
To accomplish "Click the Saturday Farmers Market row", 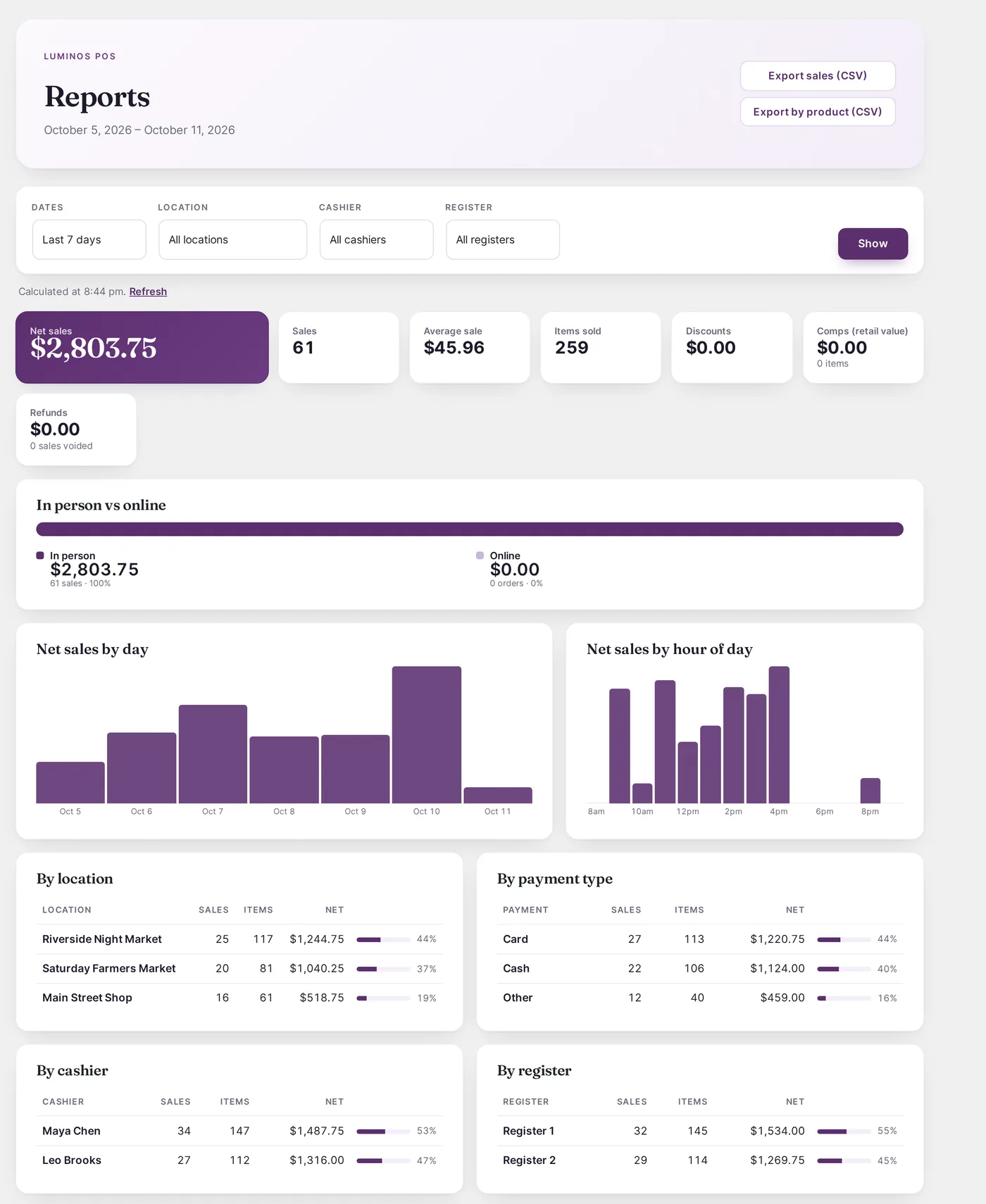I will click(x=239, y=969).
